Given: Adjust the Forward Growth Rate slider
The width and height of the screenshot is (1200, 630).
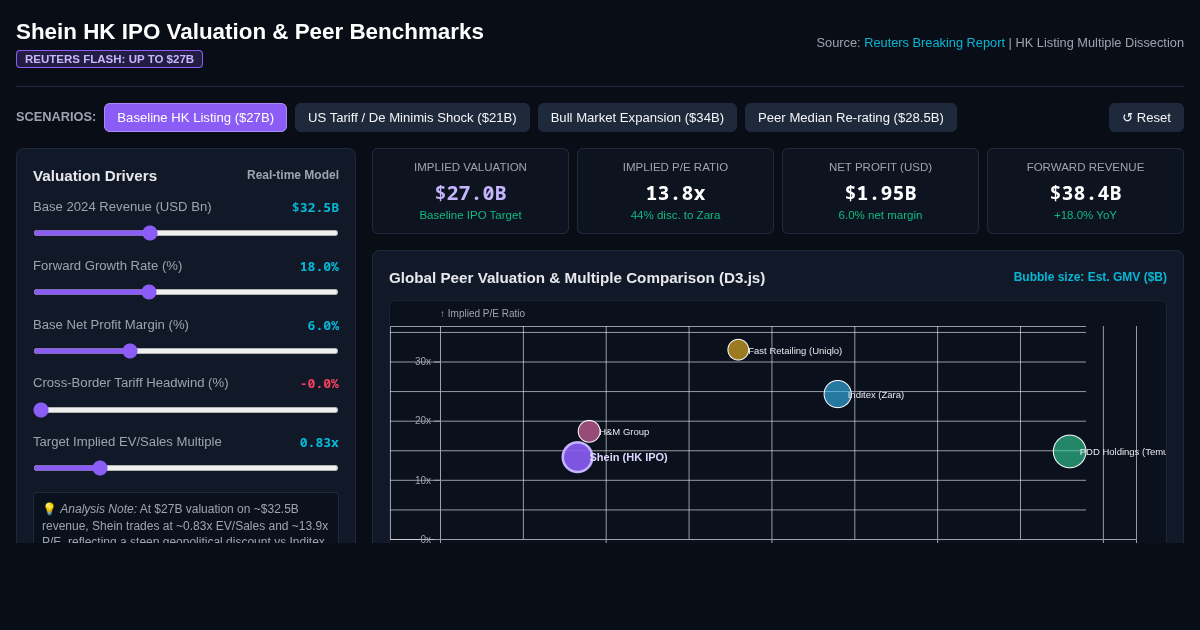Looking at the screenshot, I should click(186, 292).
